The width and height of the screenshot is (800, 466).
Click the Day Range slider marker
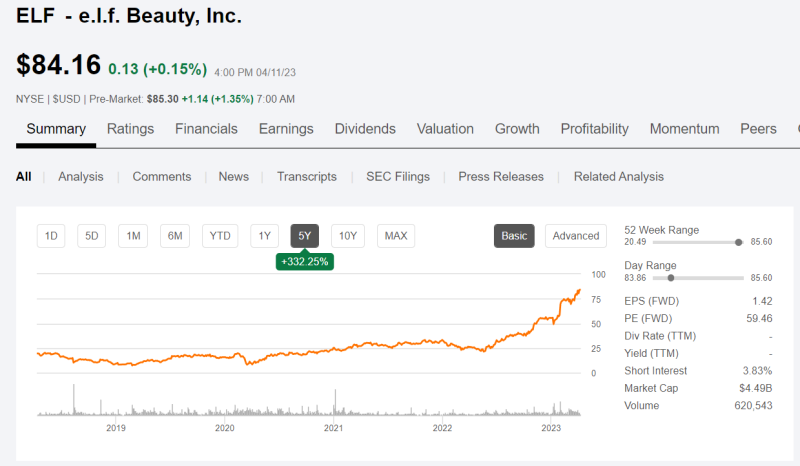point(671,278)
